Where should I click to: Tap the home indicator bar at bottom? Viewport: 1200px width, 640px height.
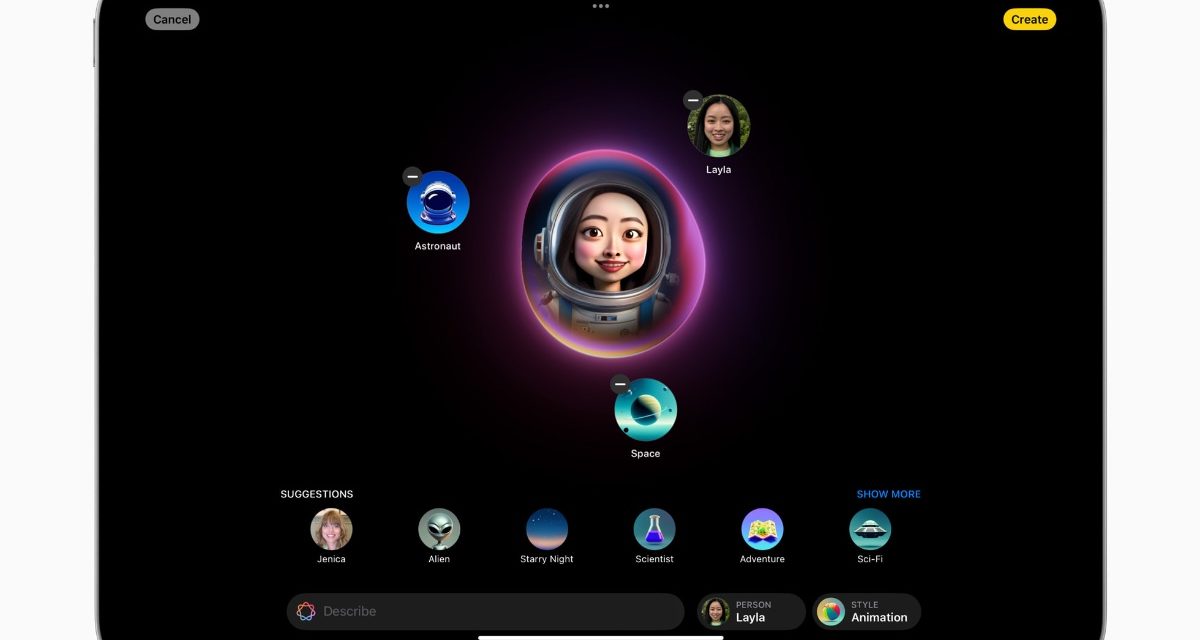tap(600, 636)
